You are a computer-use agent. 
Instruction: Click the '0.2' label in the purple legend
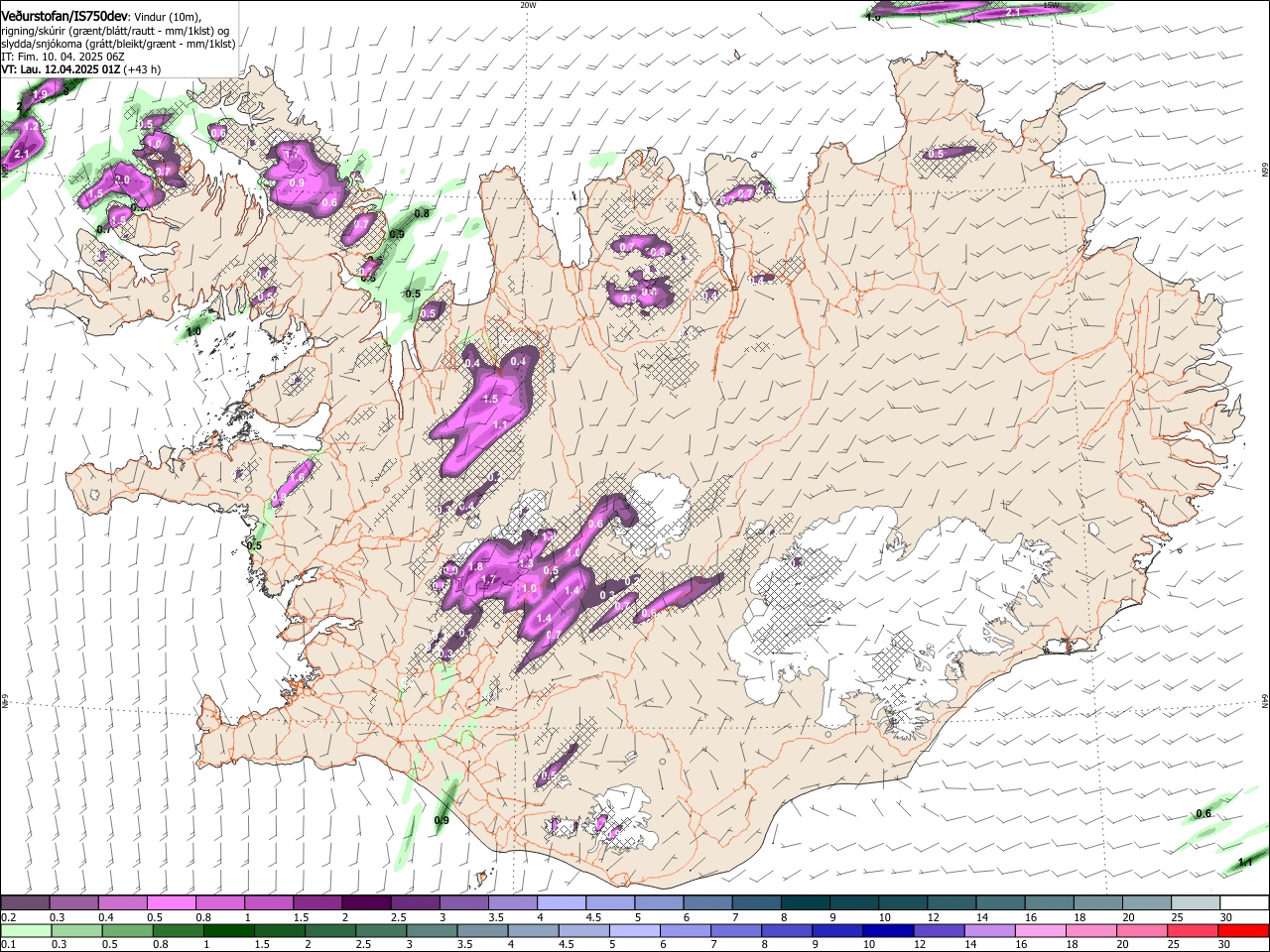(8, 918)
